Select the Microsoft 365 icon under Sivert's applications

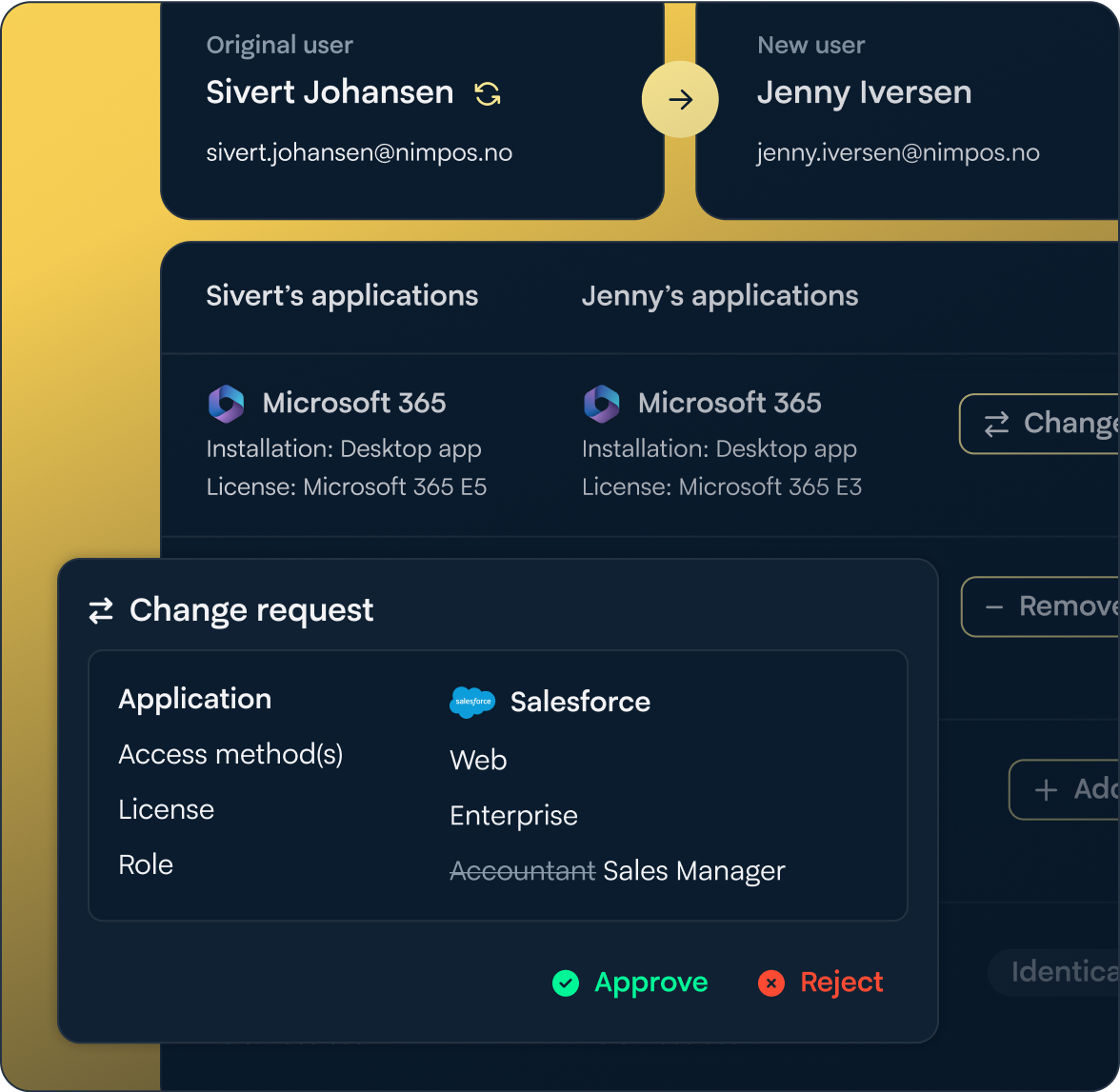[226, 404]
